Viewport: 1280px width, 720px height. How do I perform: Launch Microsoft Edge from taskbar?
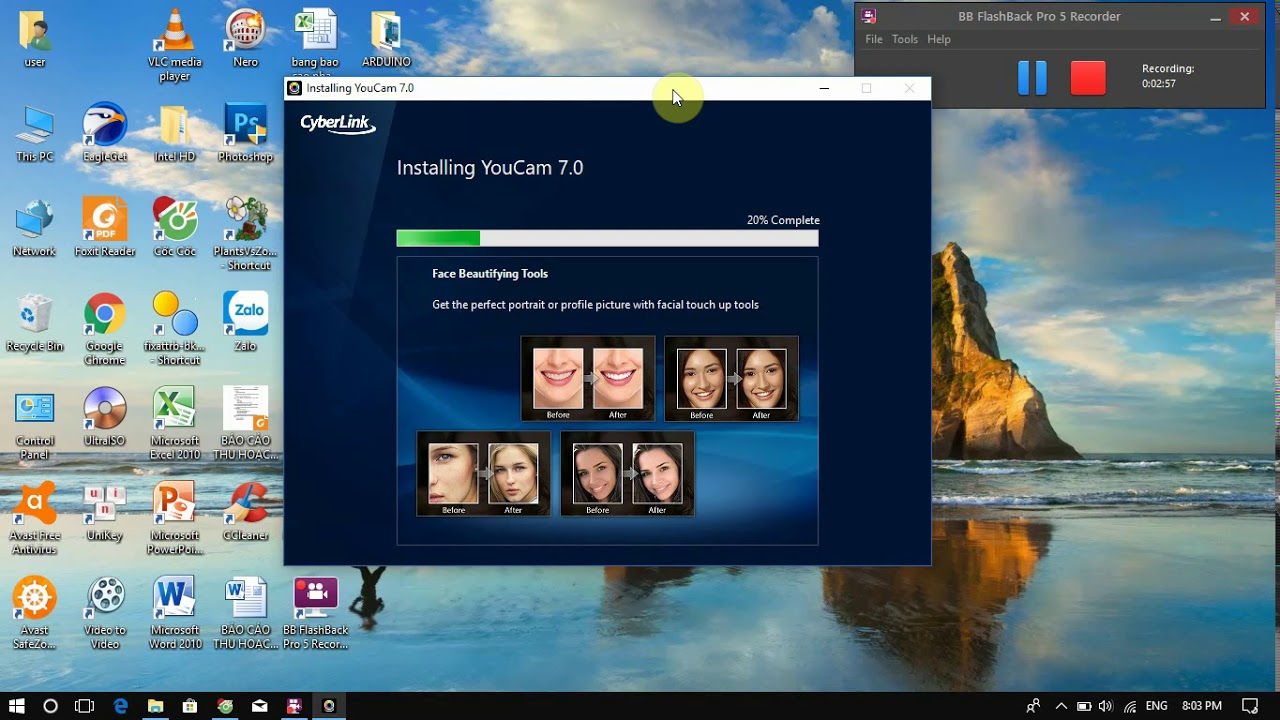click(121, 706)
